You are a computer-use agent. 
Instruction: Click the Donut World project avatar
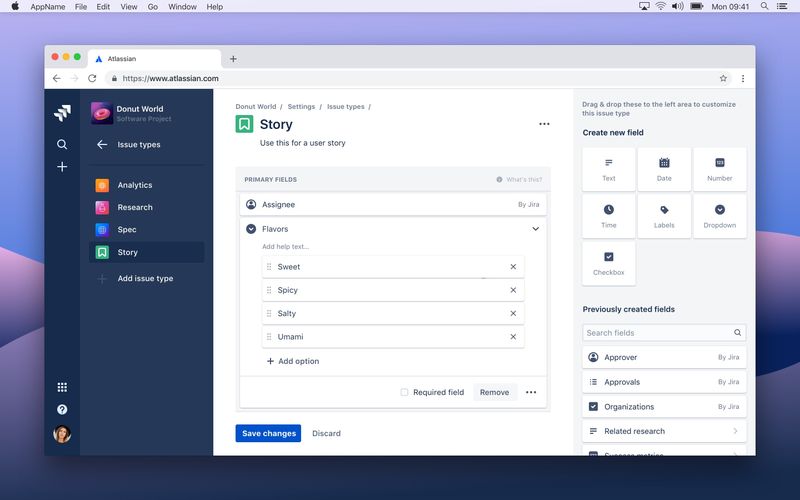point(102,113)
